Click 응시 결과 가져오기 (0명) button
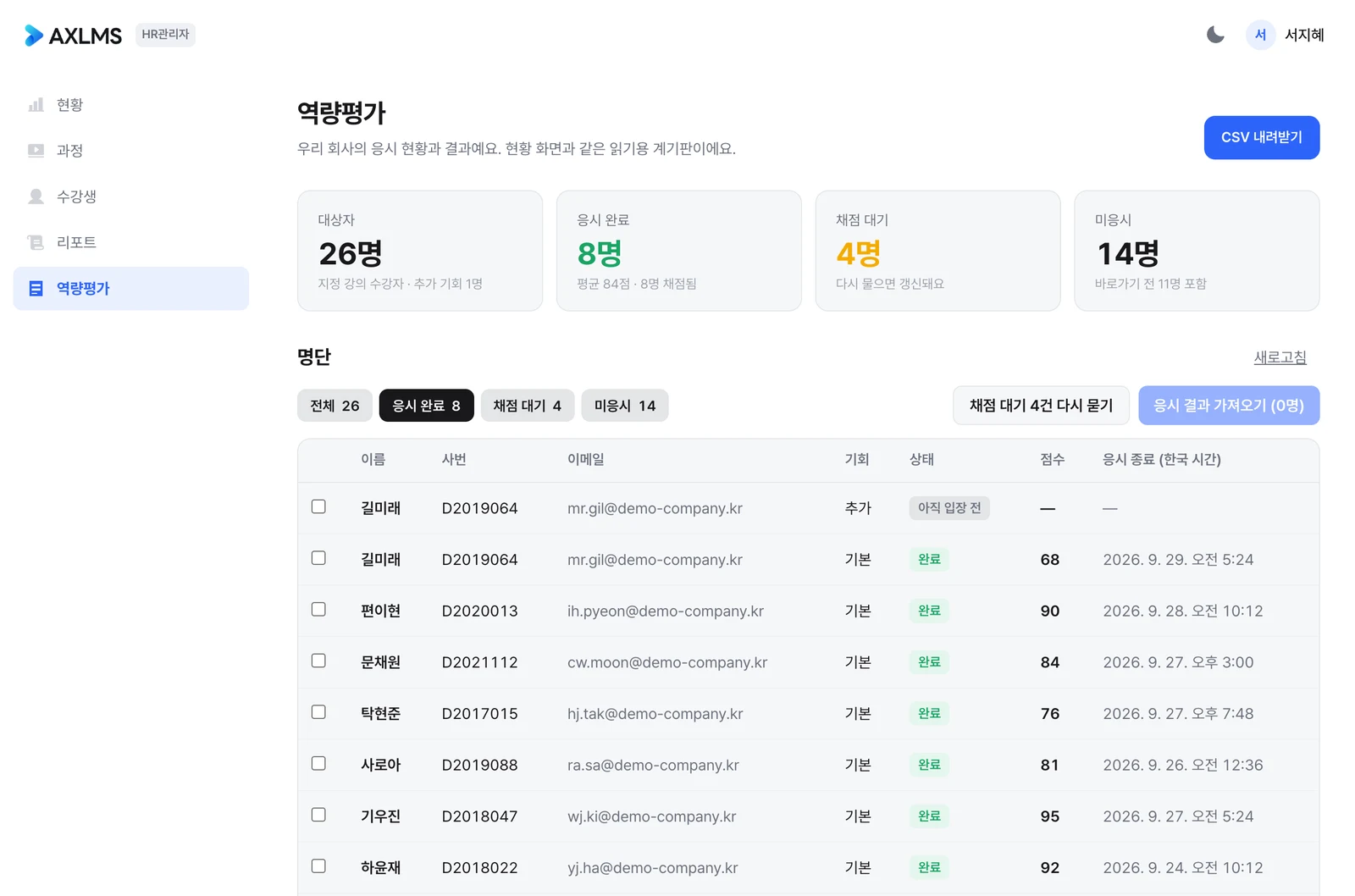The height and width of the screenshot is (896, 1355). coord(1229,406)
